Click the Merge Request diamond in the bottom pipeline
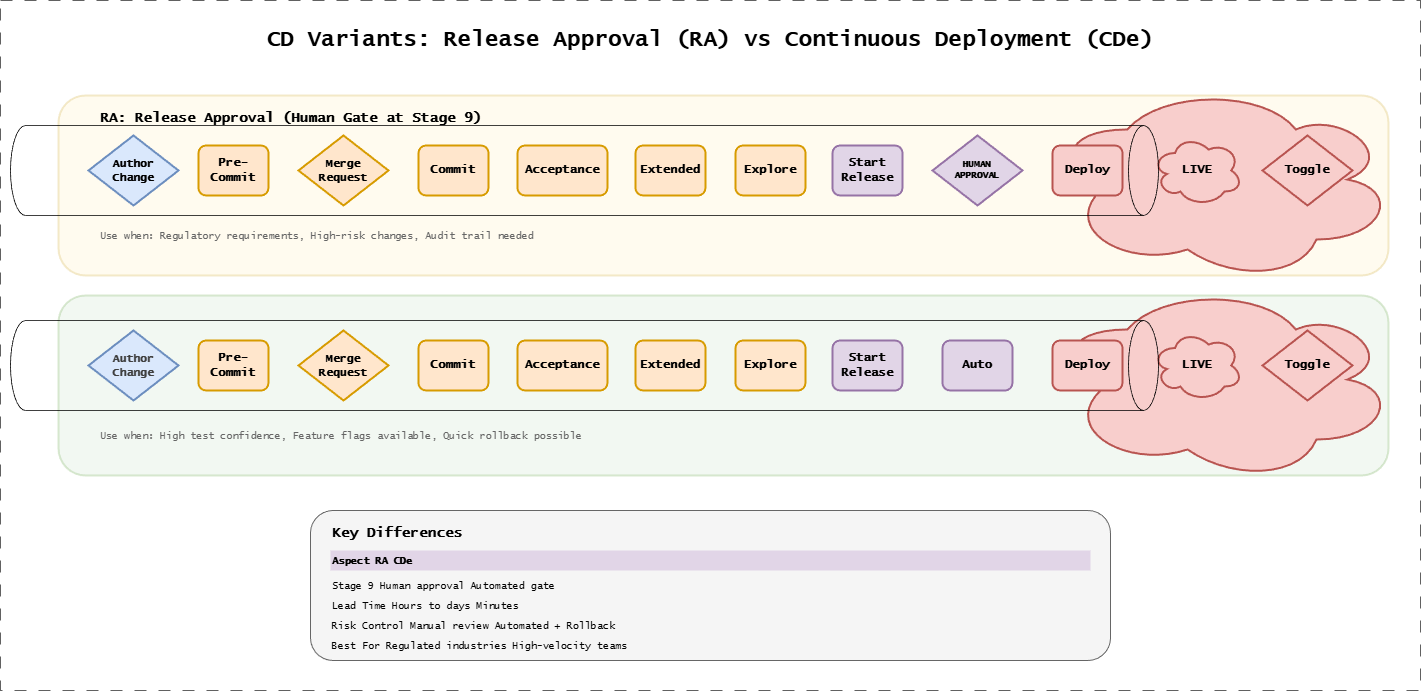This screenshot has height=691, width=1421. [343, 365]
